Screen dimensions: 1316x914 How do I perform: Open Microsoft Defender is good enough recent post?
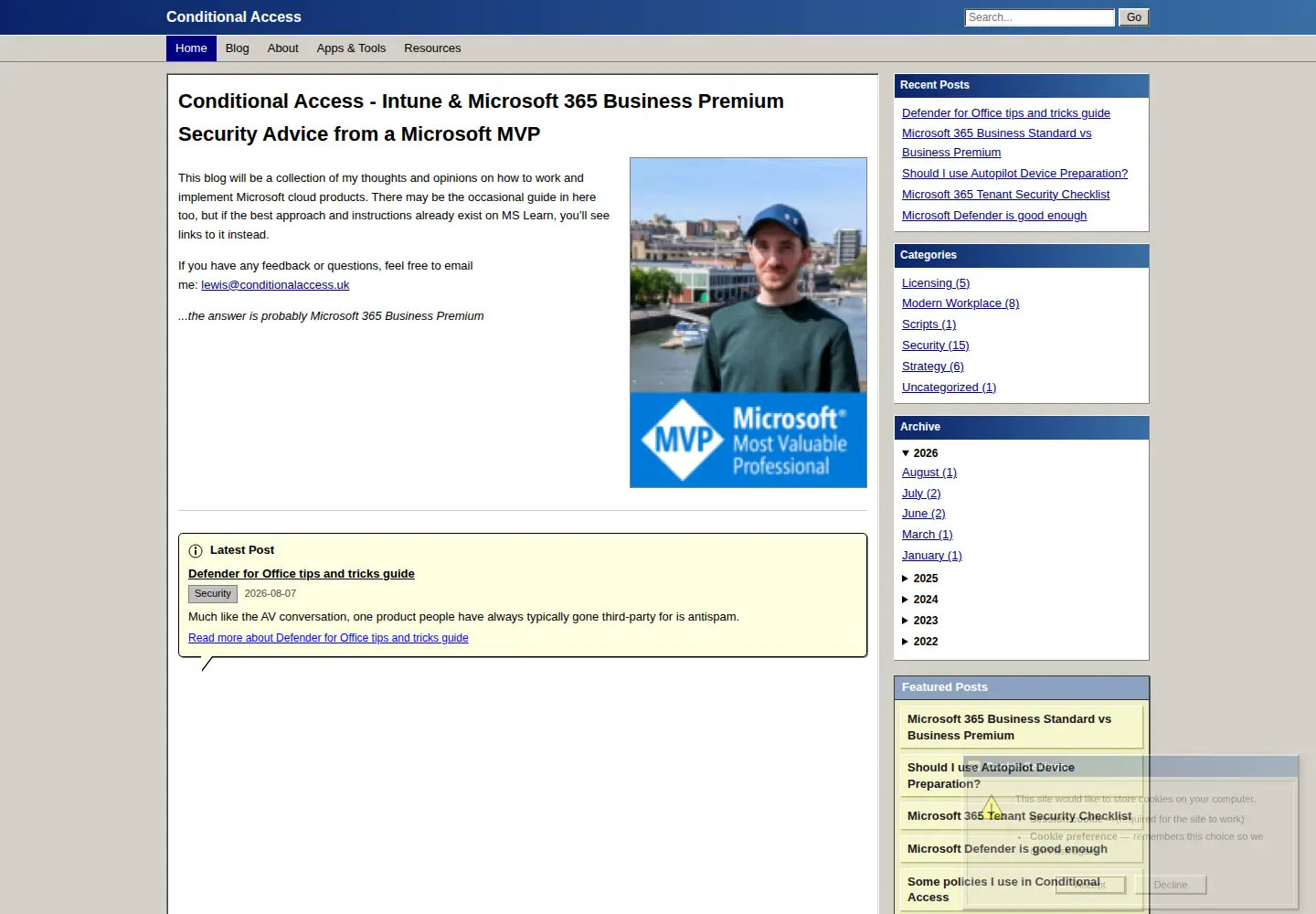994,216
